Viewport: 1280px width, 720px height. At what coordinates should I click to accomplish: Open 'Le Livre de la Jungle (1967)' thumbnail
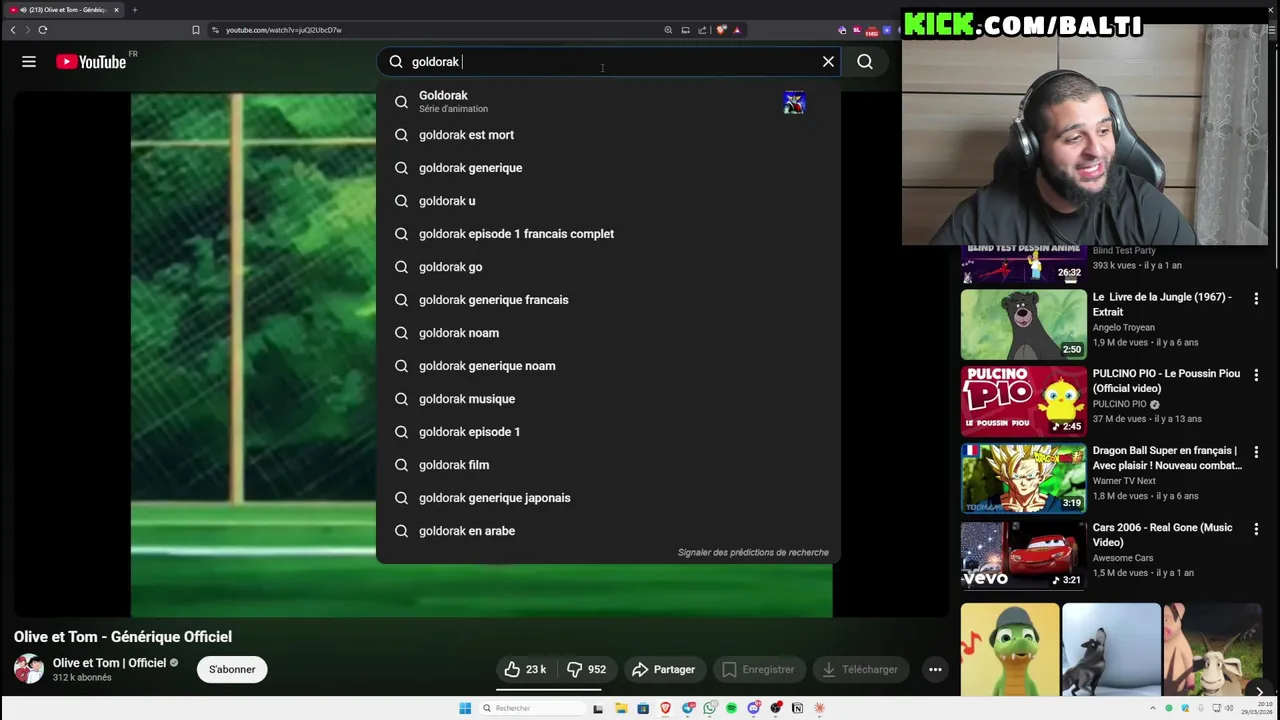(x=1023, y=324)
